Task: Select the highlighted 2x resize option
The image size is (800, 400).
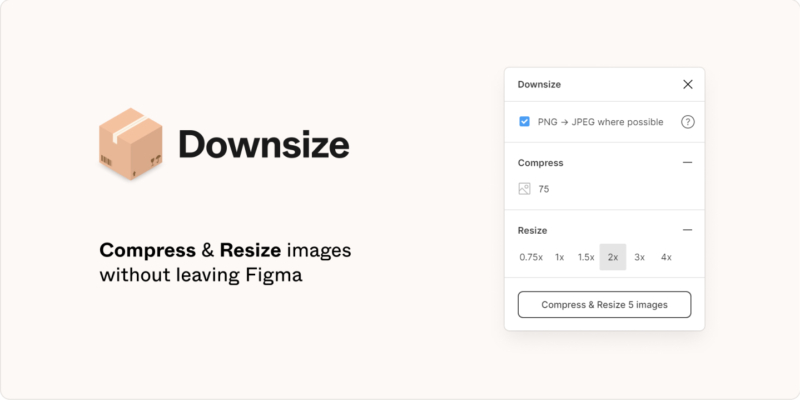Action: click(613, 257)
